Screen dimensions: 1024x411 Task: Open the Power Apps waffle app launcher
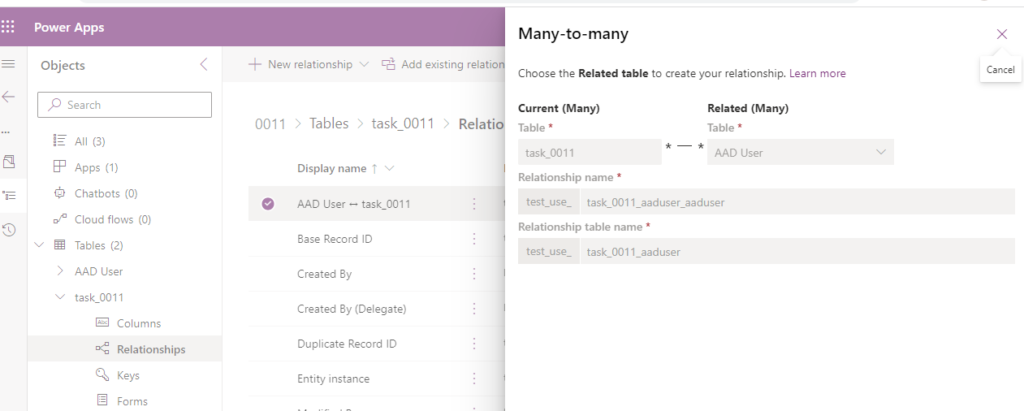[9, 27]
